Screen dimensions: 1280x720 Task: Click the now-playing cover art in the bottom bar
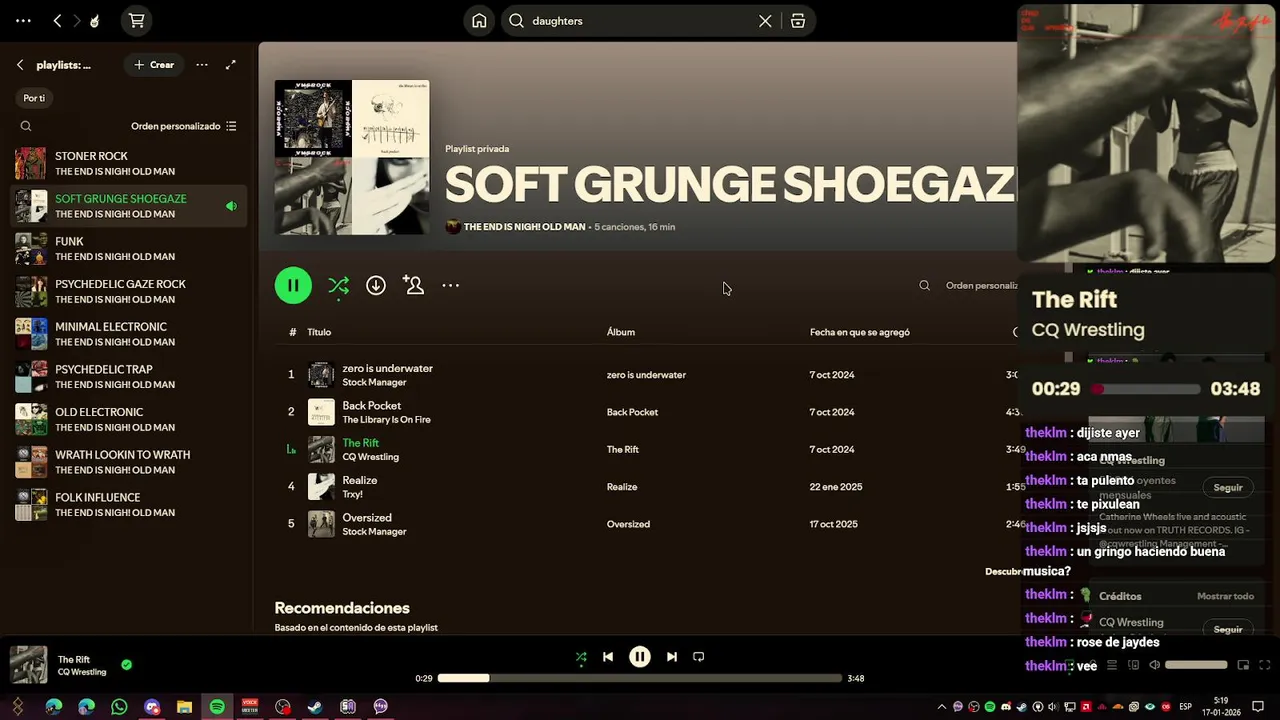coord(28,665)
